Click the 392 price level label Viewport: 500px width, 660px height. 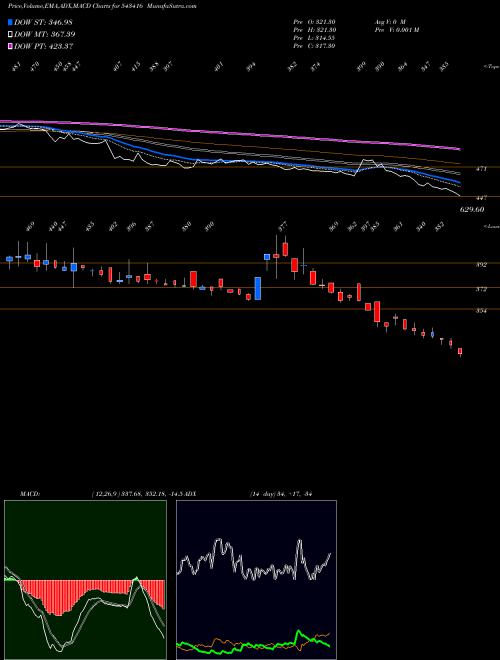pyautogui.click(x=481, y=265)
